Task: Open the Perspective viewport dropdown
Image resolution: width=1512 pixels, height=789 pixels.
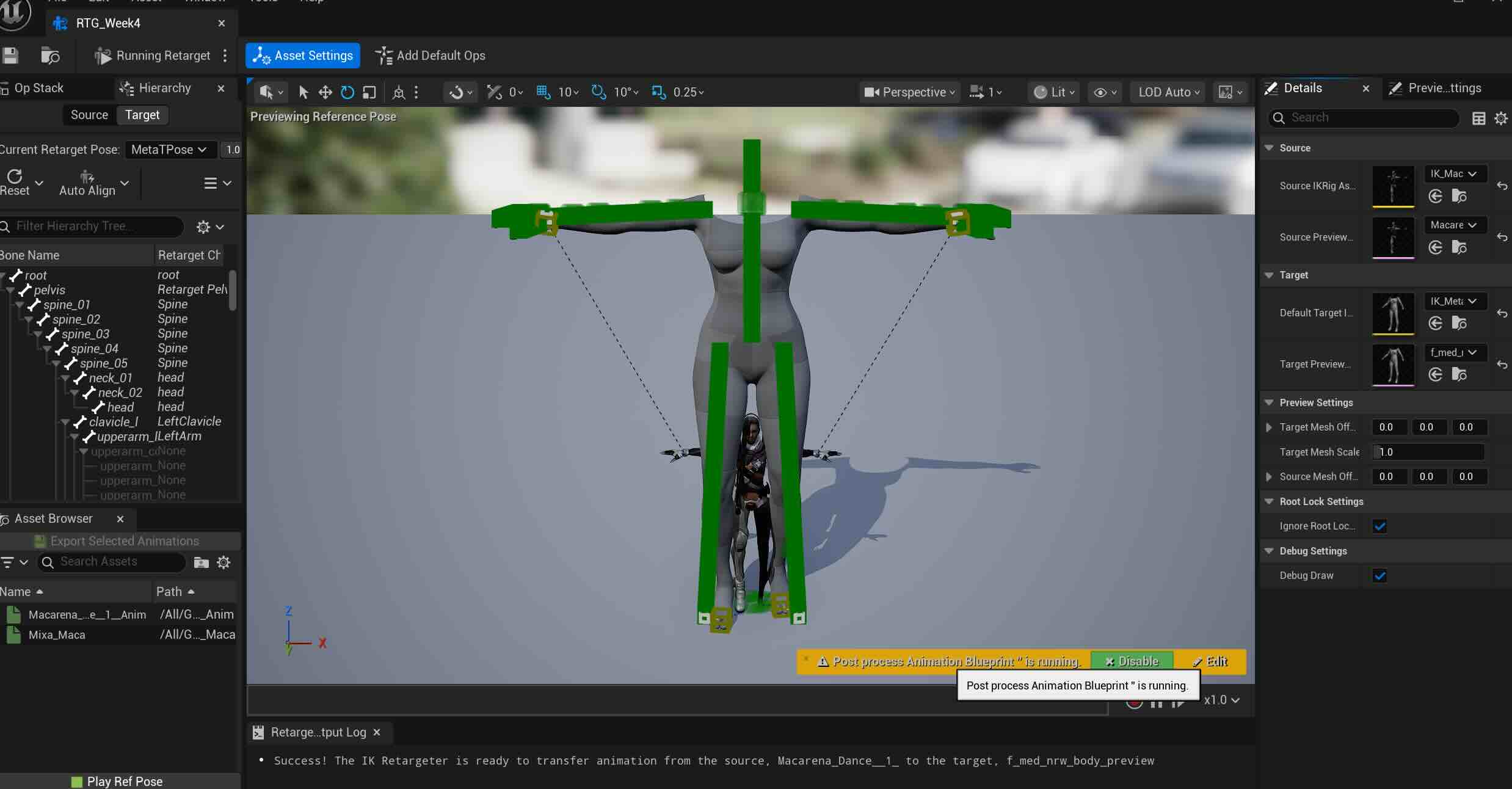Action: pyautogui.click(x=909, y=92)
